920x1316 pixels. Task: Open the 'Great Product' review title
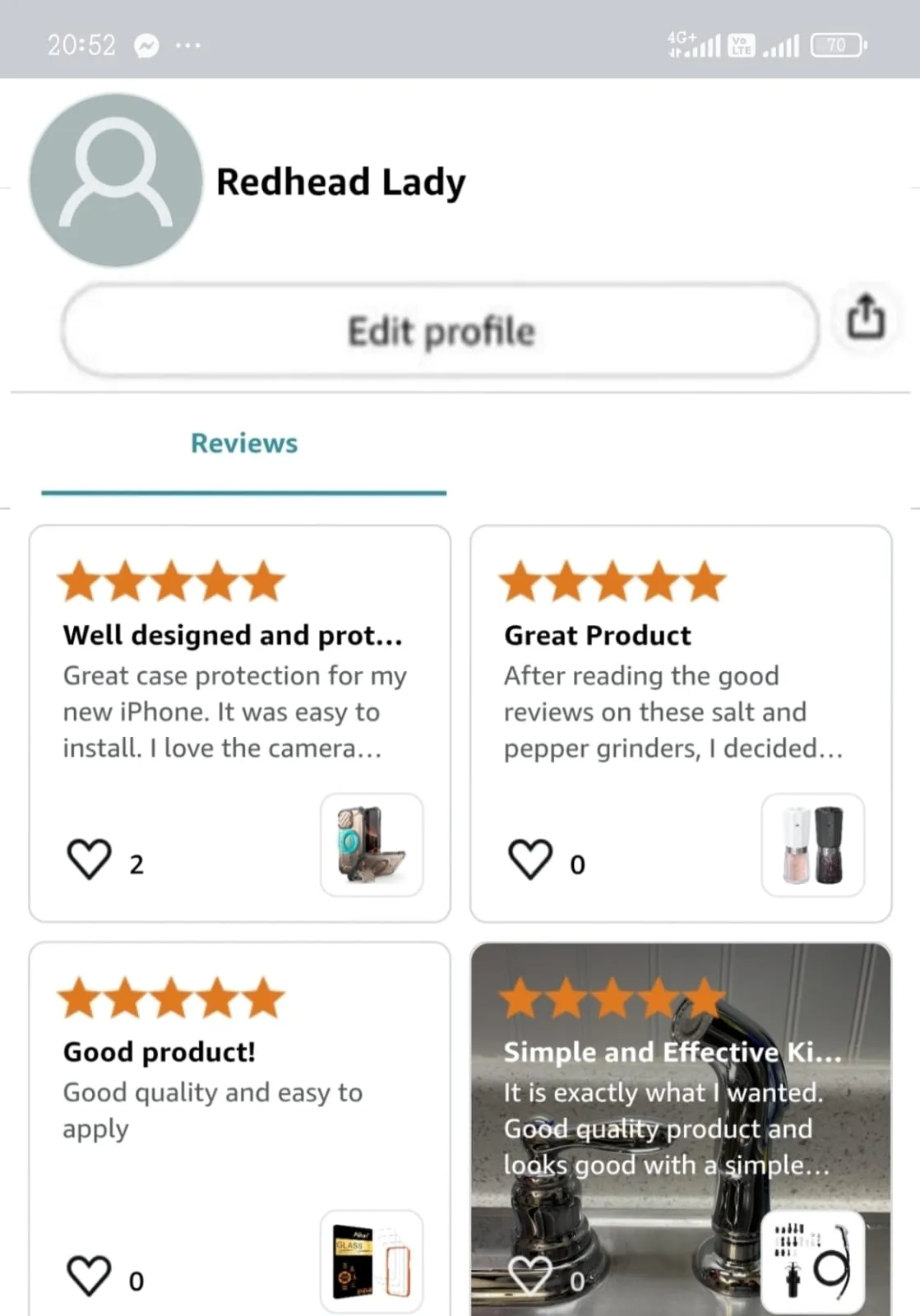pos(598,635)
